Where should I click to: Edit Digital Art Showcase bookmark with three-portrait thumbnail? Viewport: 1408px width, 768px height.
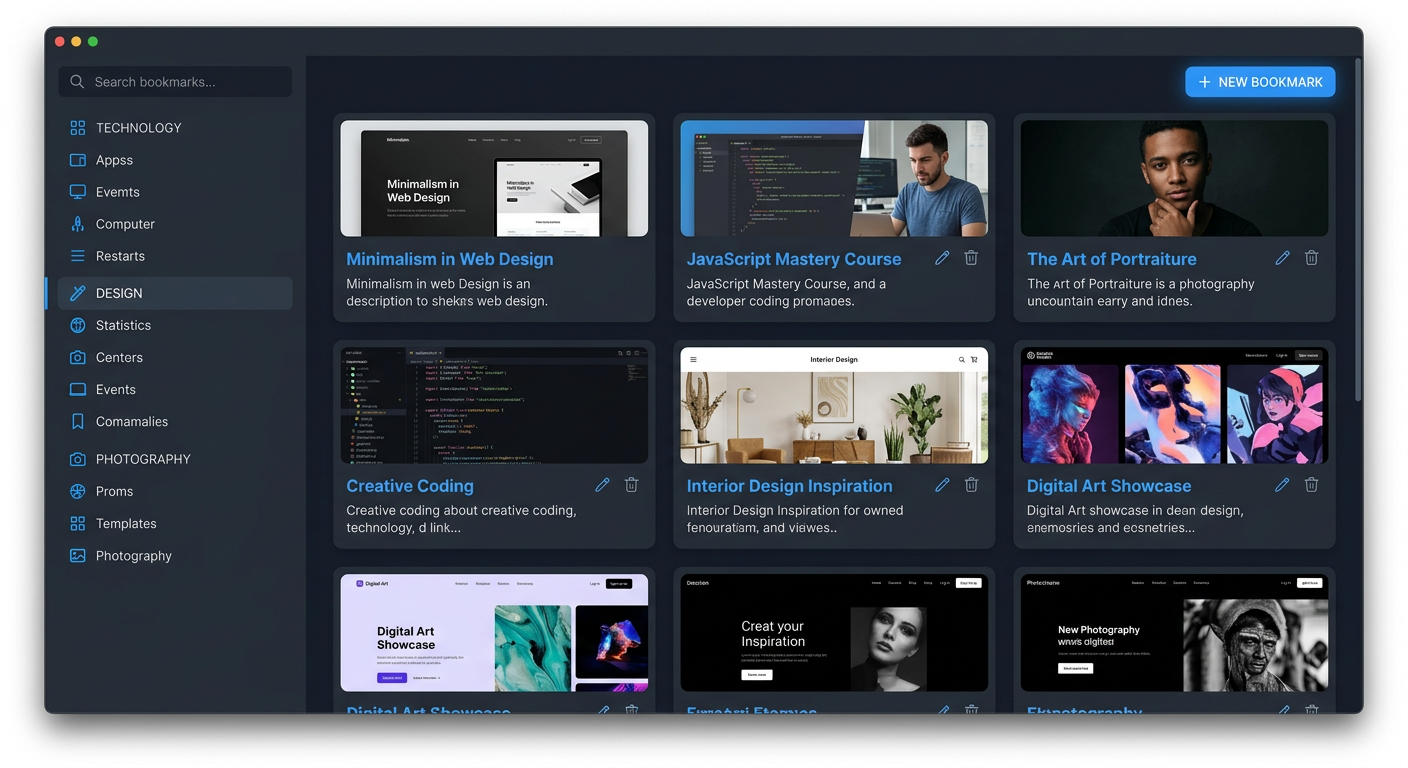(1282, 485)
